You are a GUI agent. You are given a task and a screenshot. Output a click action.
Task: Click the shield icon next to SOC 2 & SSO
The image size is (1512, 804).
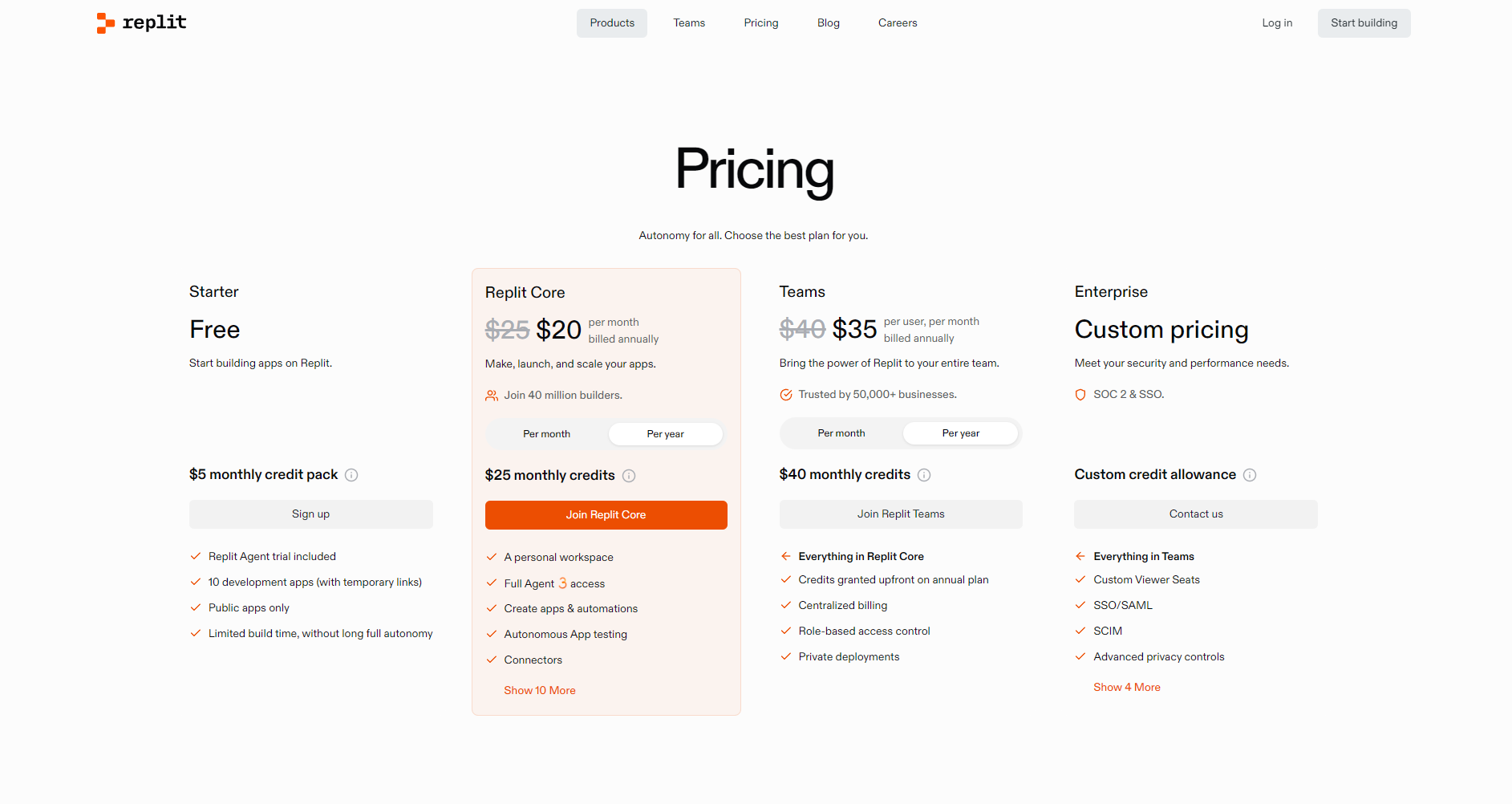tap(1080, 395)
